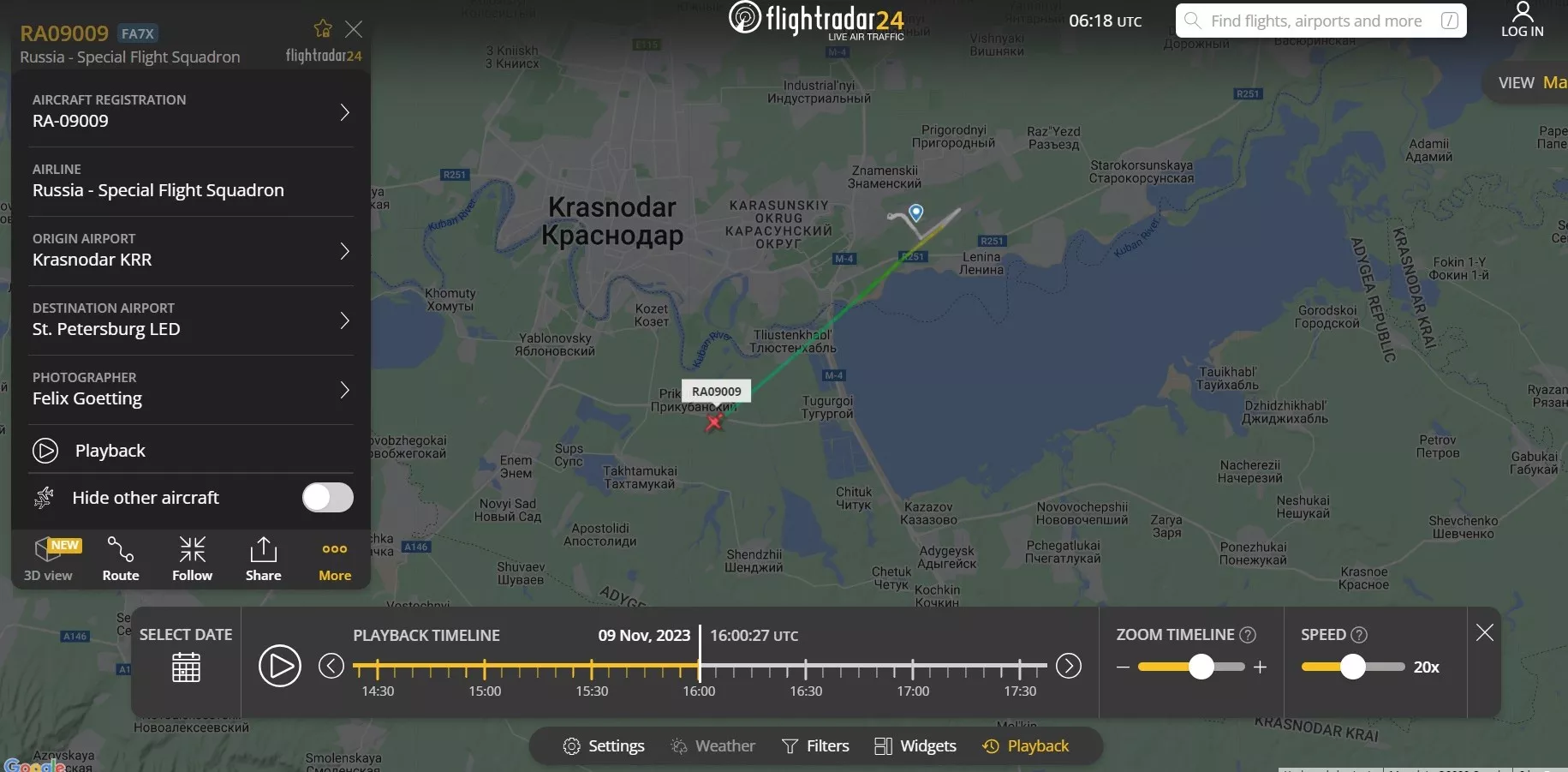Show the Route of flight RA09009
Viewport: 1568px width, 772px height.
pos(121,559)
